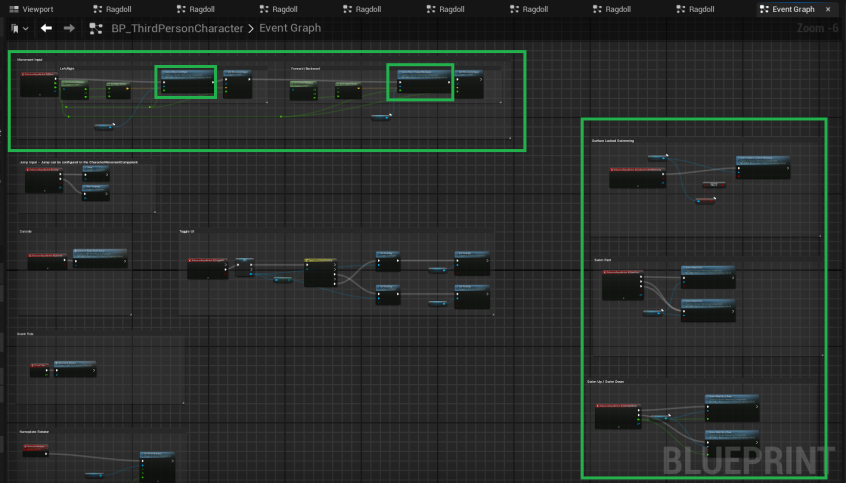This screenshot has height=483, width=846.
Task: Select the Suicide comment title
Action: (x=26, y=231)
